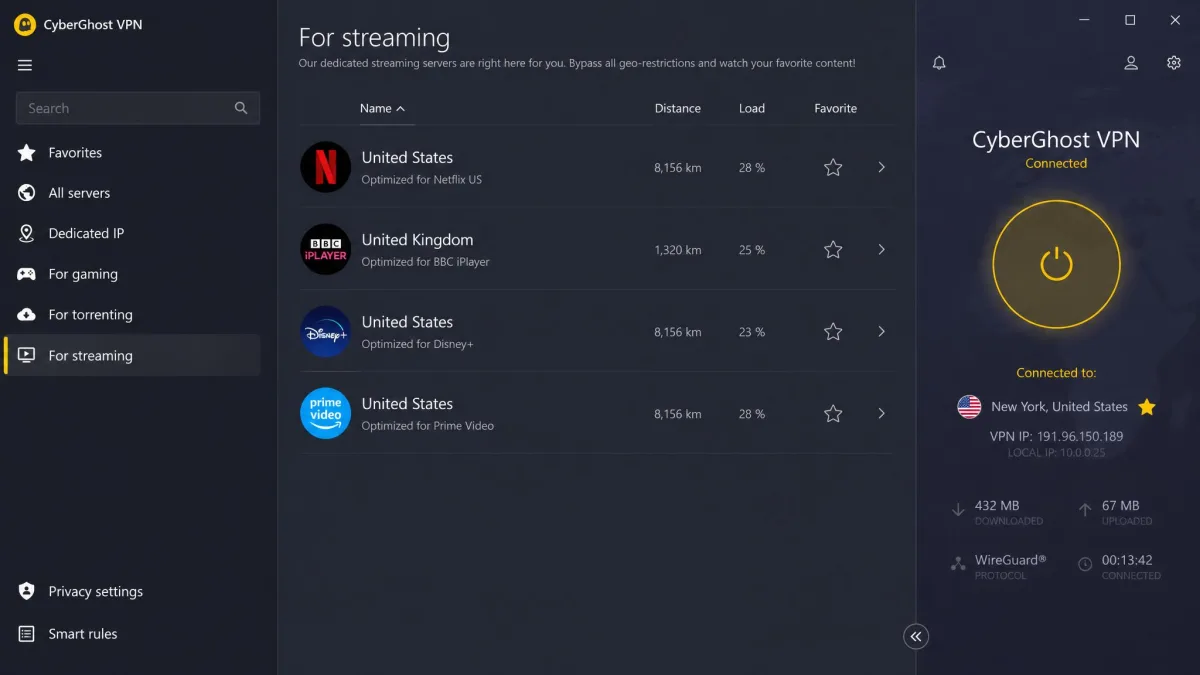The width and height of the screenshot is (1200, 675).
Task: Expand the Prime Video row chevron
Action: tap(881, 413)
